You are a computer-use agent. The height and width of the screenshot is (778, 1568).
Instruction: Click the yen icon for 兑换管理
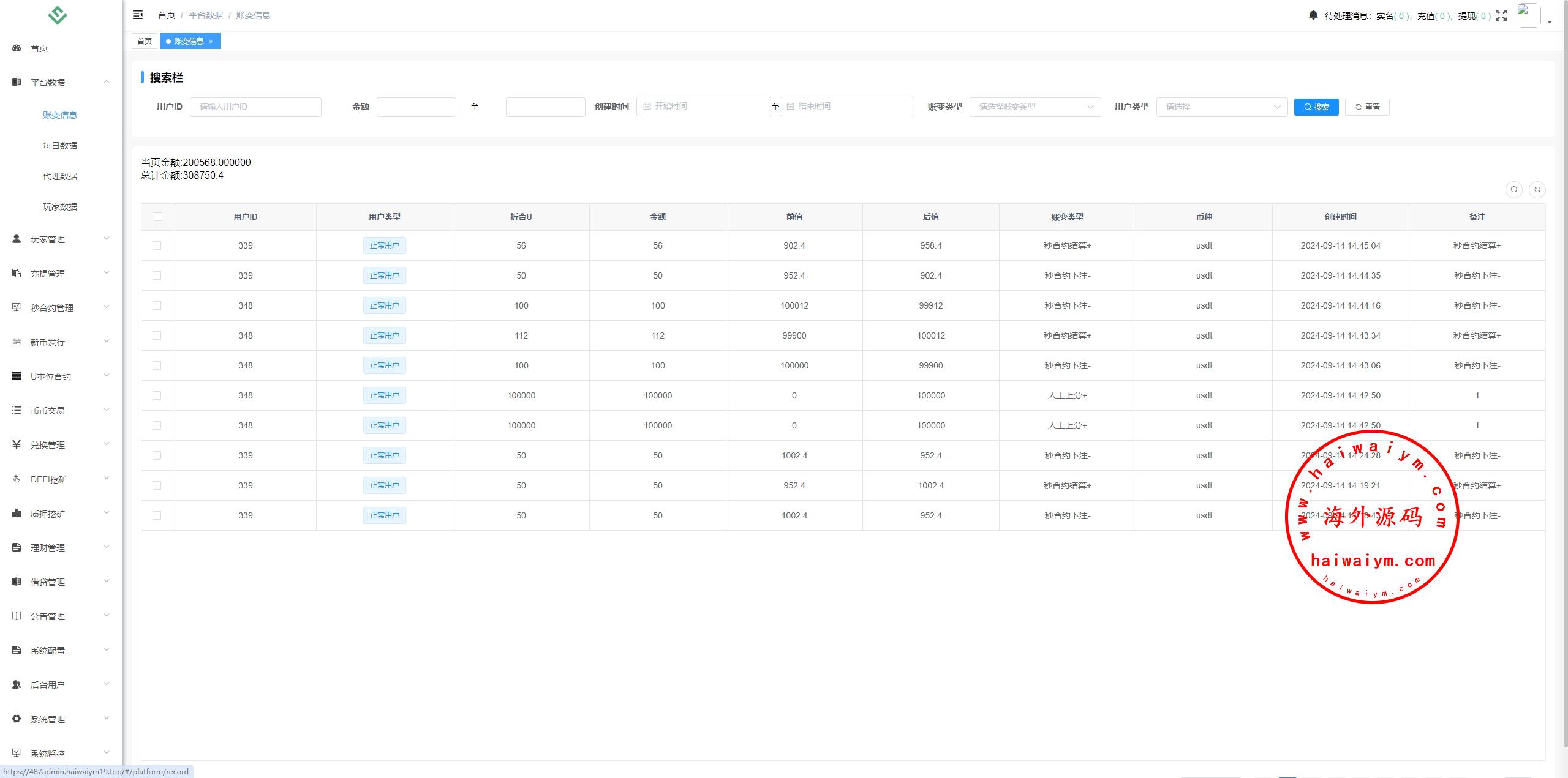(17, 444)
